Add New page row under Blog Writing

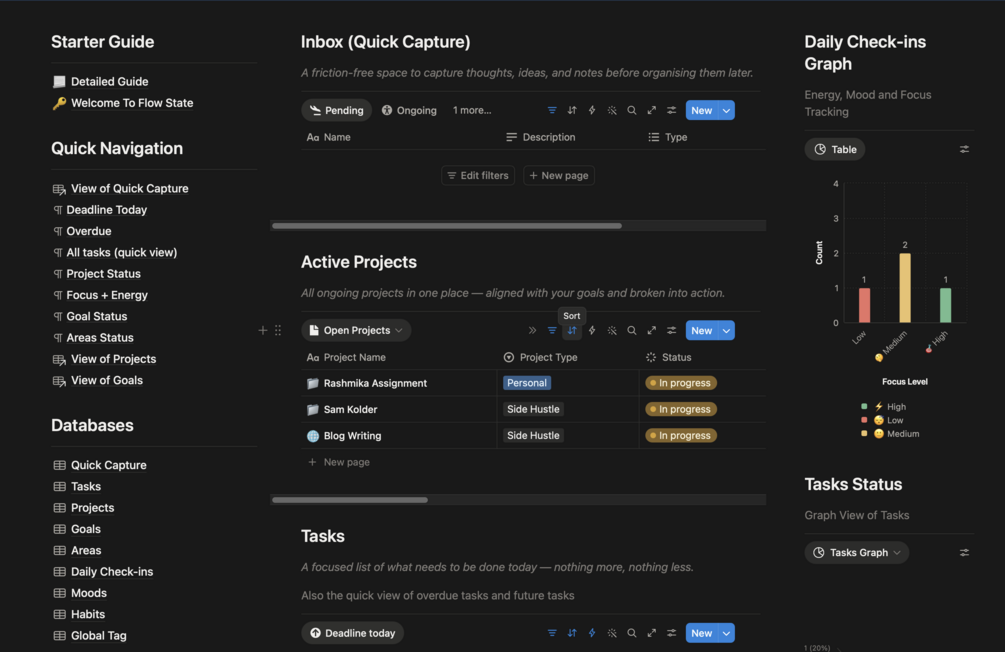(339, 462)
